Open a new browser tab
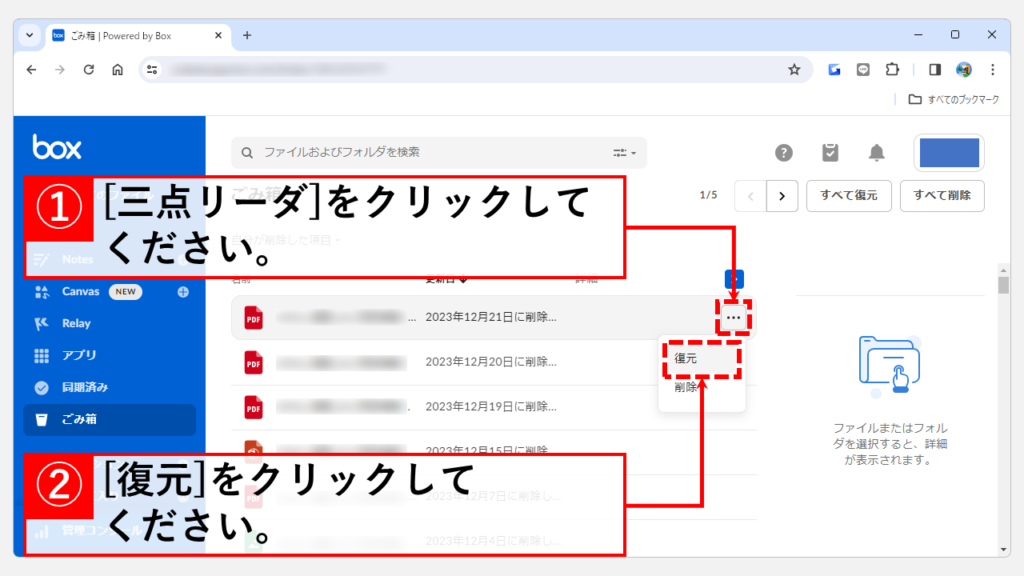This screenshot has width=1024, height=576. (x=247, y=35)
